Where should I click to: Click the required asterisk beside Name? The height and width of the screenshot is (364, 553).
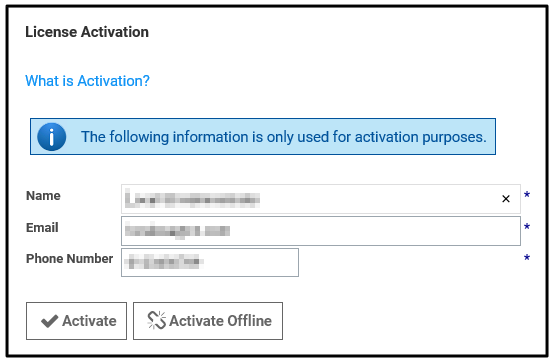[527, 195]
